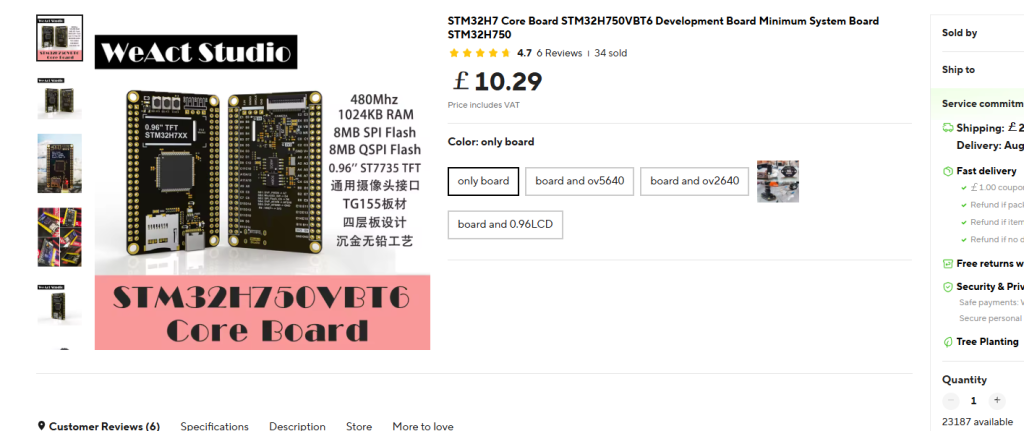The width and height of the screenshot is (1024, 431).
Task: Select the photo color variant thumbnail
Action: coord(778,182)
